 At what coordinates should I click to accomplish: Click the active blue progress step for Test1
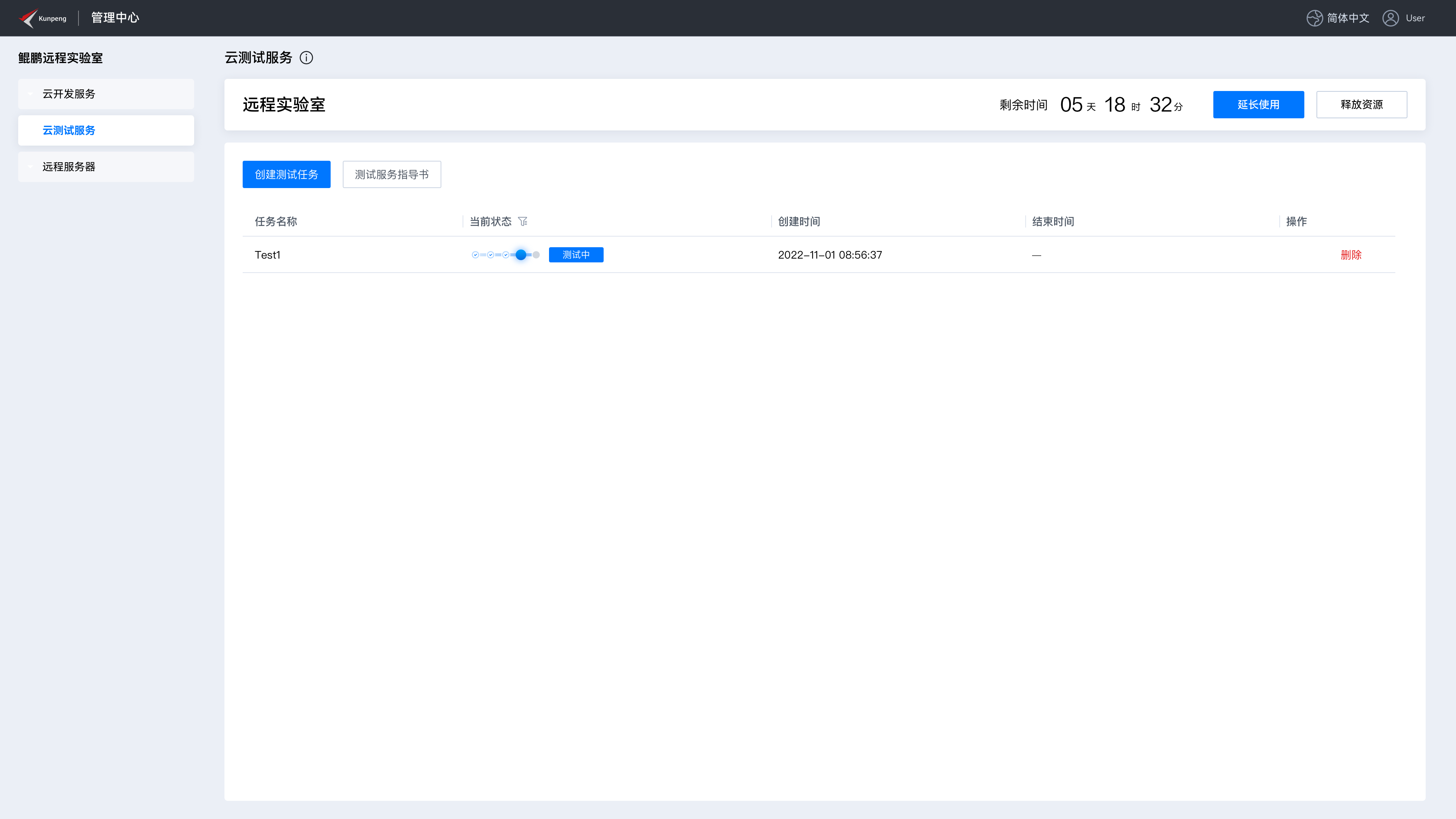point(521,255)
